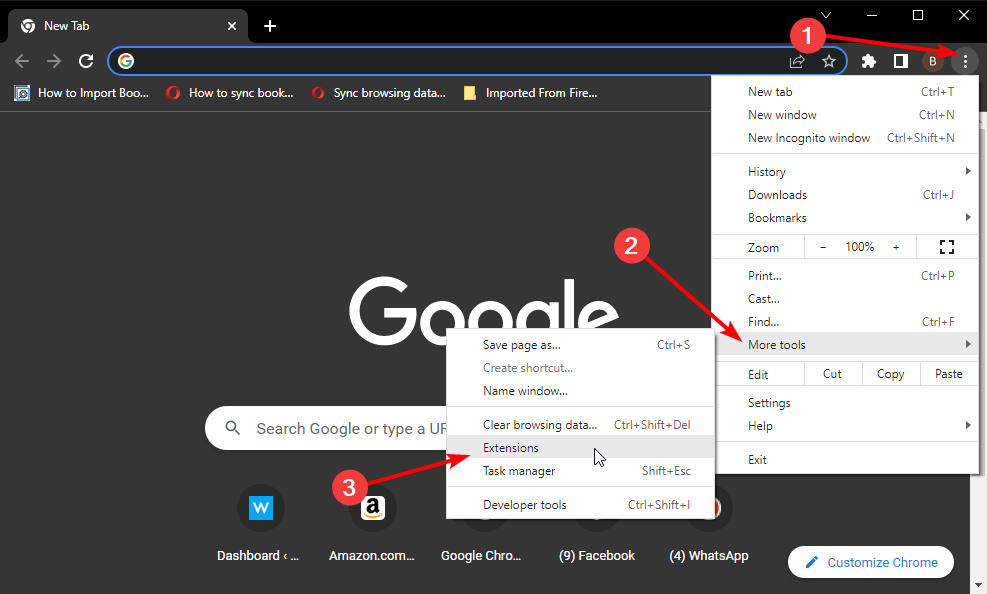Expand the Bookmarks submenu

(x=845, y=218)
